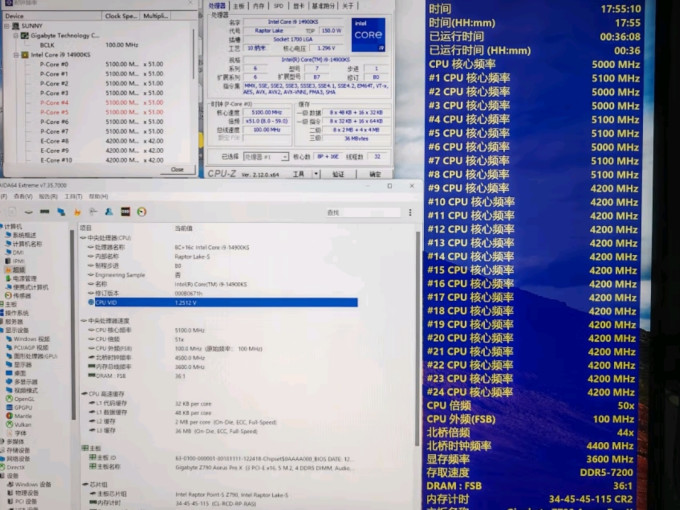Open 操作系统 node in AIDA64 tree

pyautogui.click(x=15, y=313)
